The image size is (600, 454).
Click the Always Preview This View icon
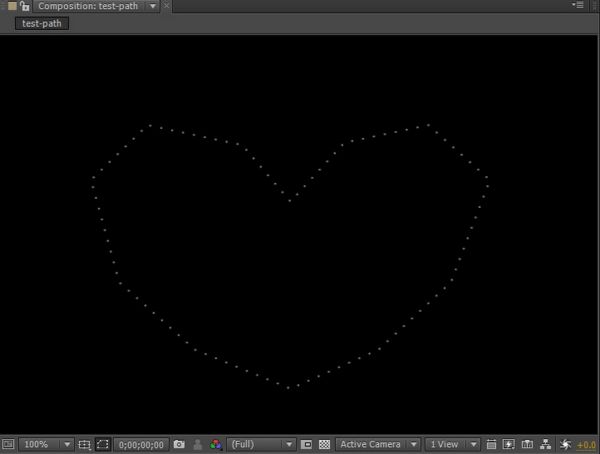8,444
